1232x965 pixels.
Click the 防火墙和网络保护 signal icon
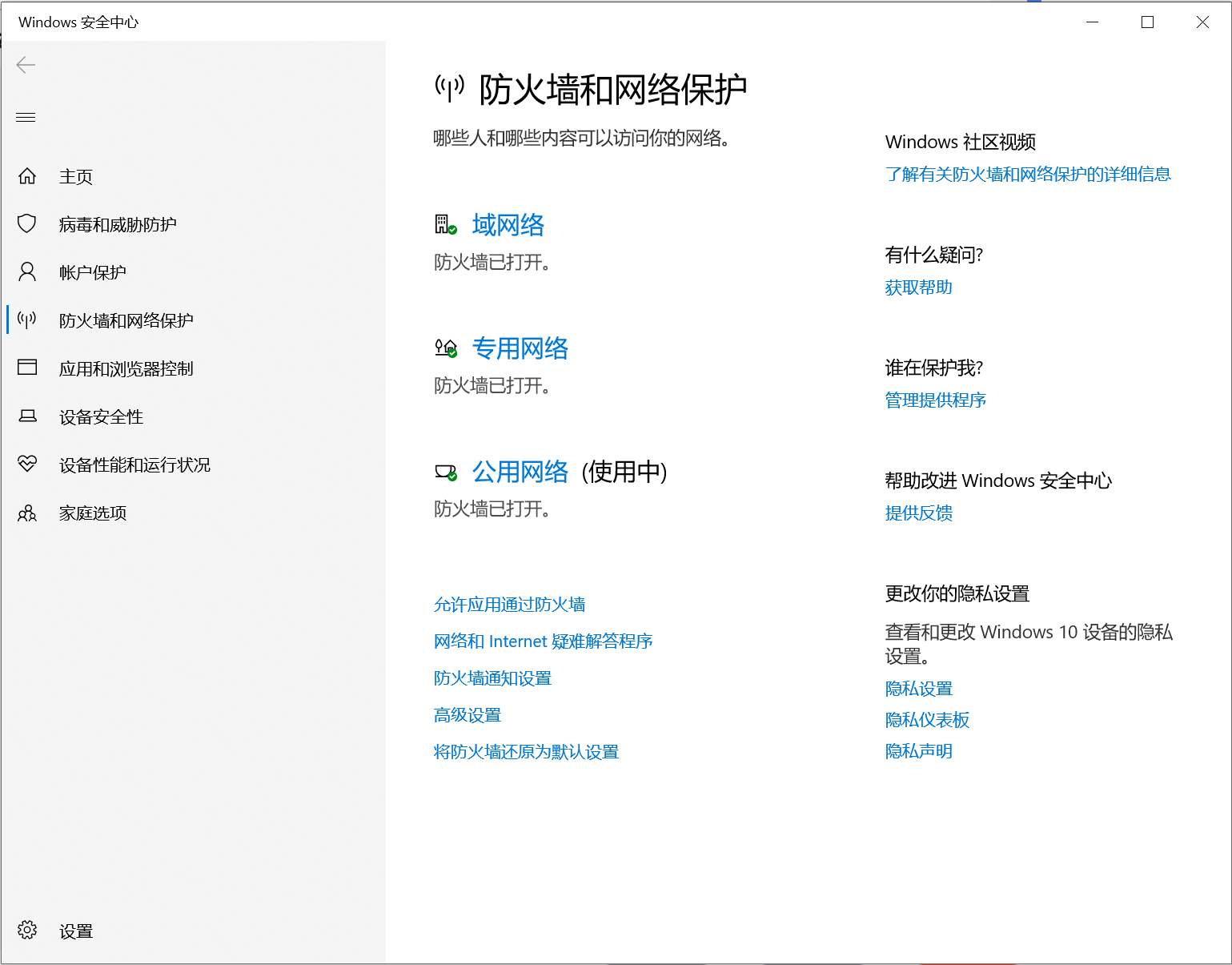[26, 320]
